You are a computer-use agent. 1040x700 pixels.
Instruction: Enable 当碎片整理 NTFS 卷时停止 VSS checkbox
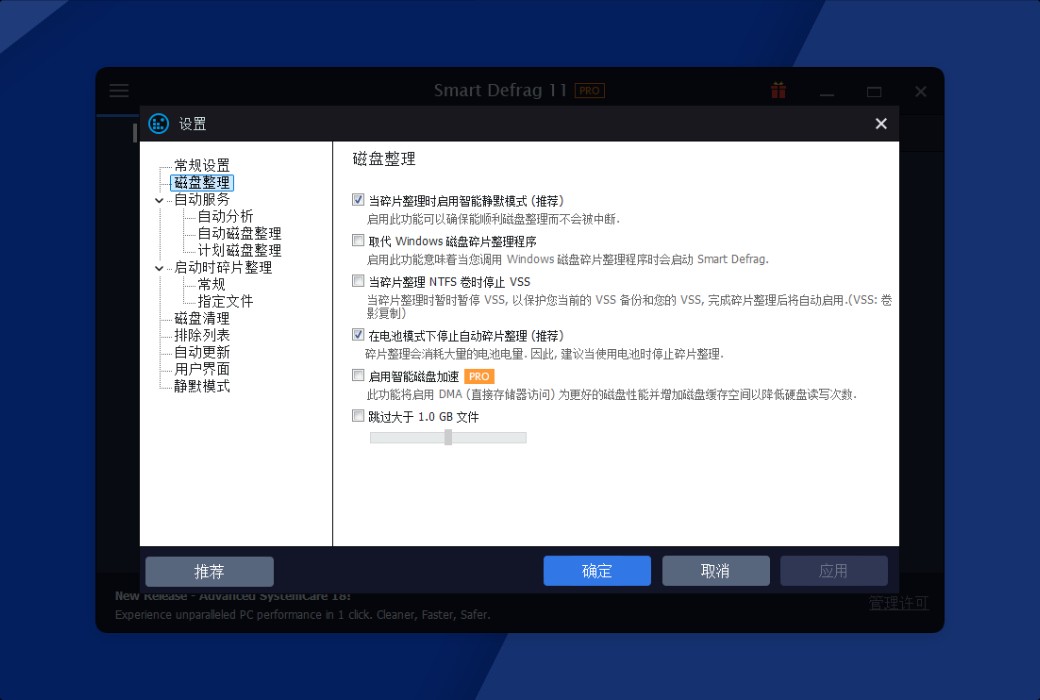click(358, 281)
